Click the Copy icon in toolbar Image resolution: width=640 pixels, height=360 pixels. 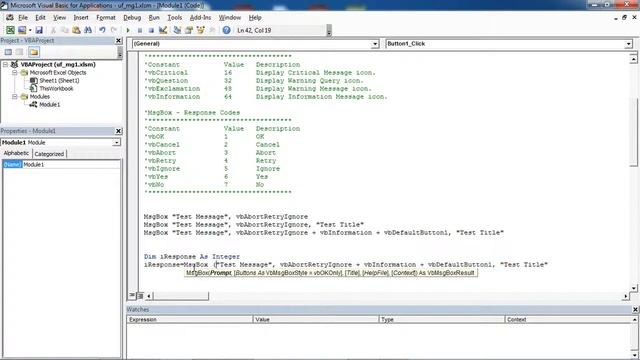coord(64,30)
